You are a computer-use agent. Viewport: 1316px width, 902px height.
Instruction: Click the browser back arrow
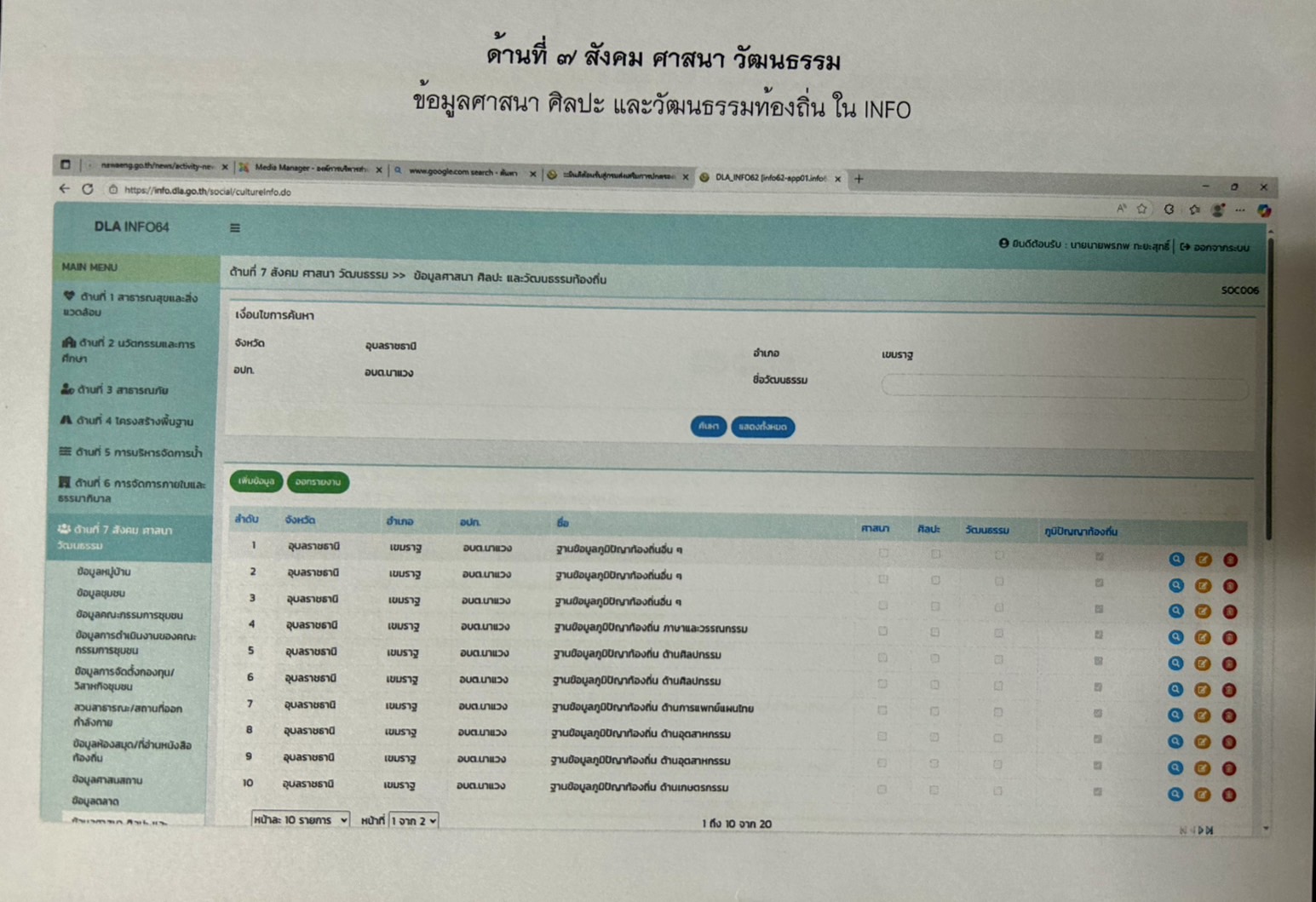65,188
